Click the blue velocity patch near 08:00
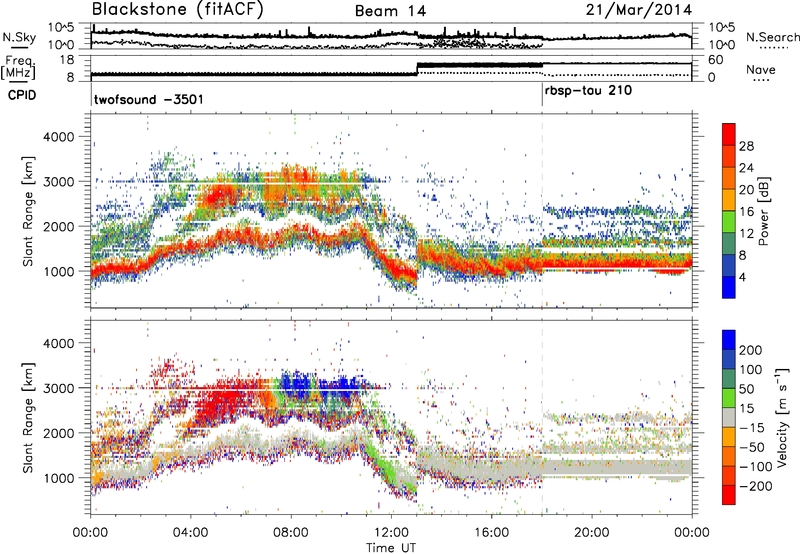800x554 pixels. point(295,384)
